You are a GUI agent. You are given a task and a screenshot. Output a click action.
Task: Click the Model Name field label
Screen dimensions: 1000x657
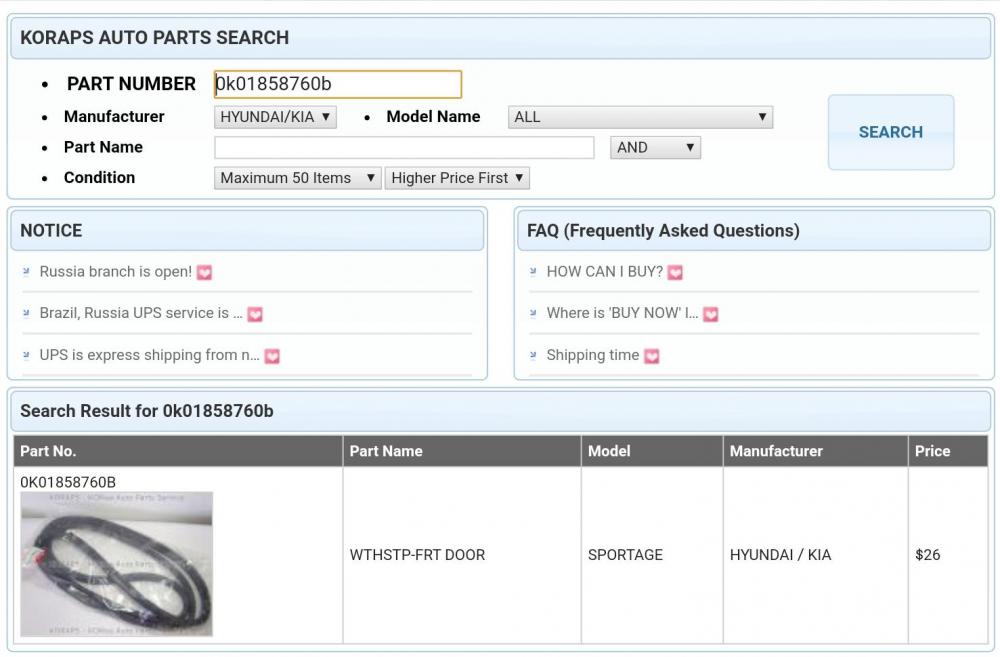pos(433,117)
